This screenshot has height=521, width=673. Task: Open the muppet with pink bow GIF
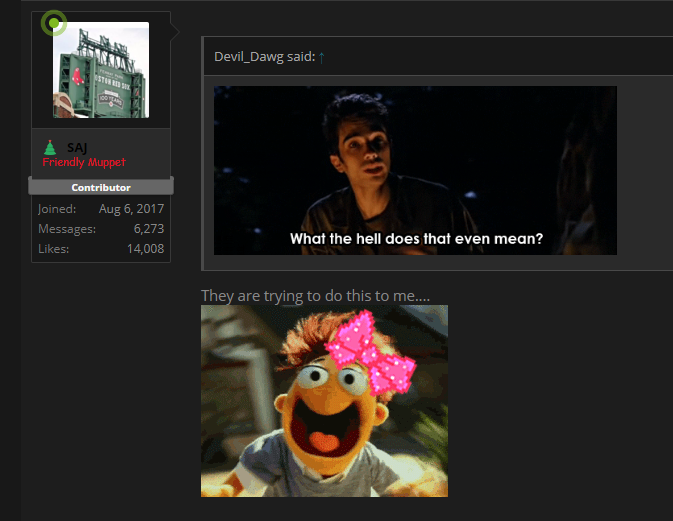tap(324, 401)
